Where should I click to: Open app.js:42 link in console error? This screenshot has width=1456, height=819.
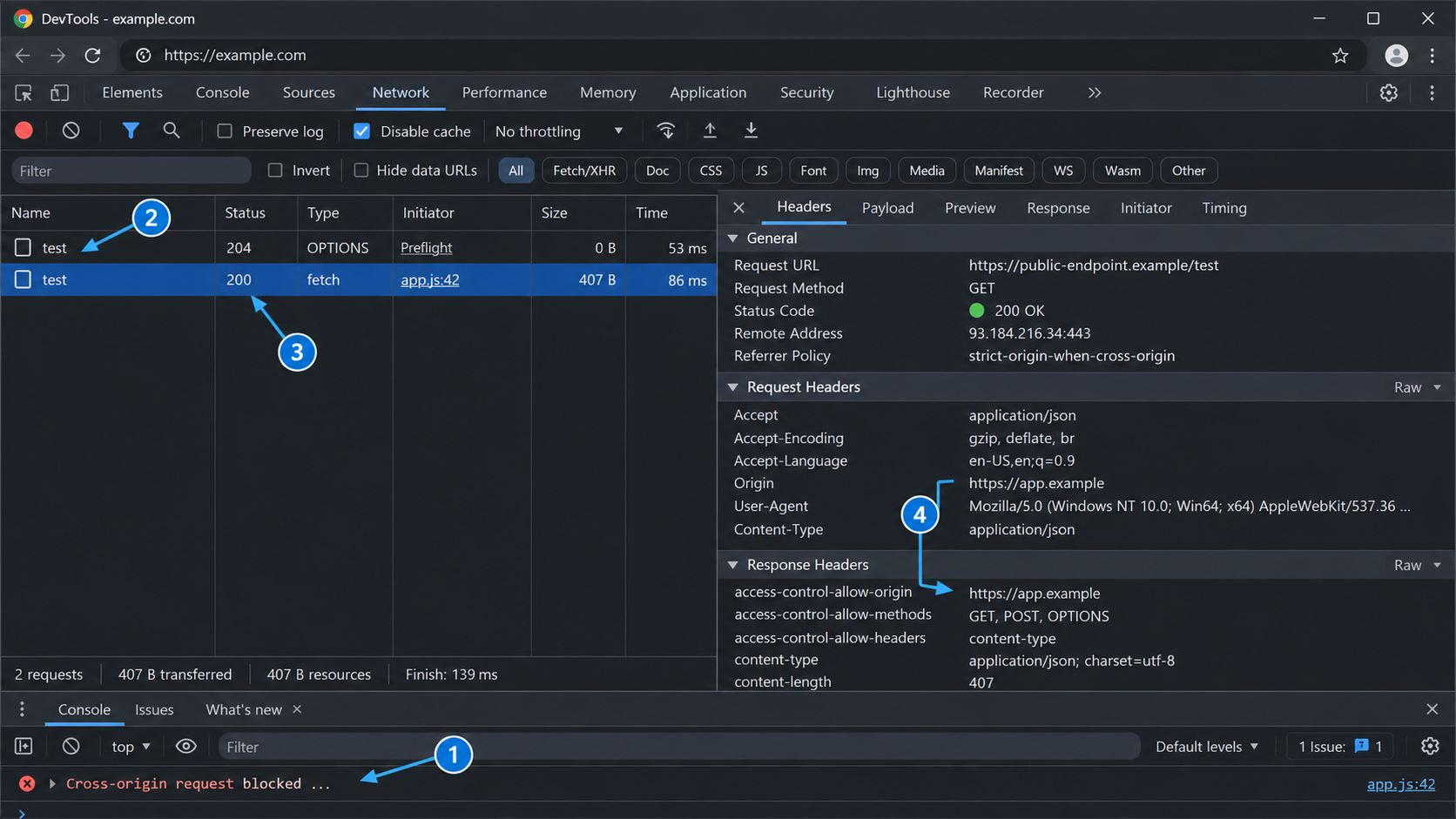1401,784
